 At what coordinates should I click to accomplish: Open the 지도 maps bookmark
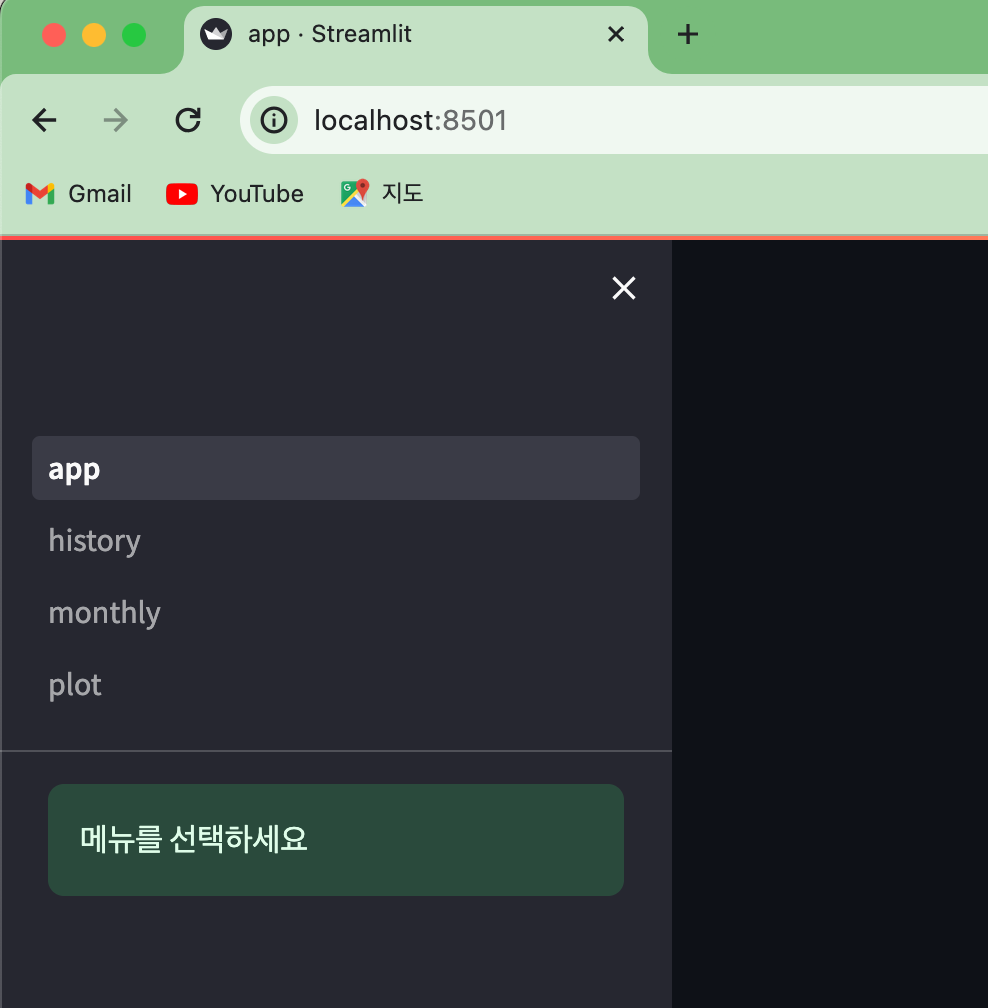(x=382, y=193)
